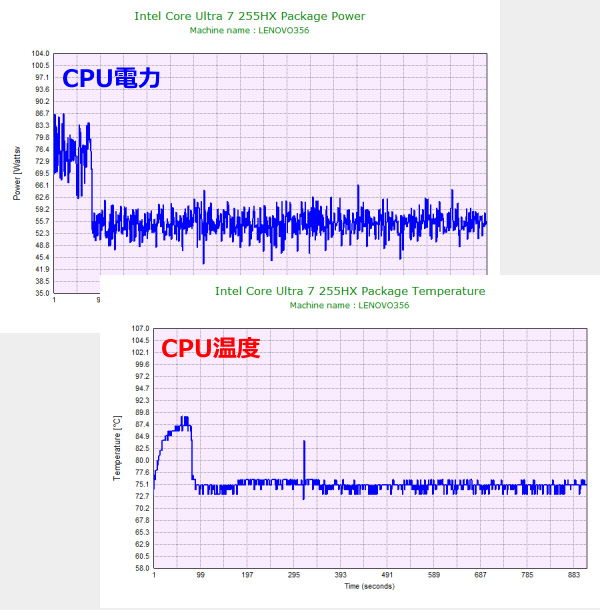This screenshot has width=600, height=610.
Task: Select the 99 second time marker
Action: tap(200, 576)
